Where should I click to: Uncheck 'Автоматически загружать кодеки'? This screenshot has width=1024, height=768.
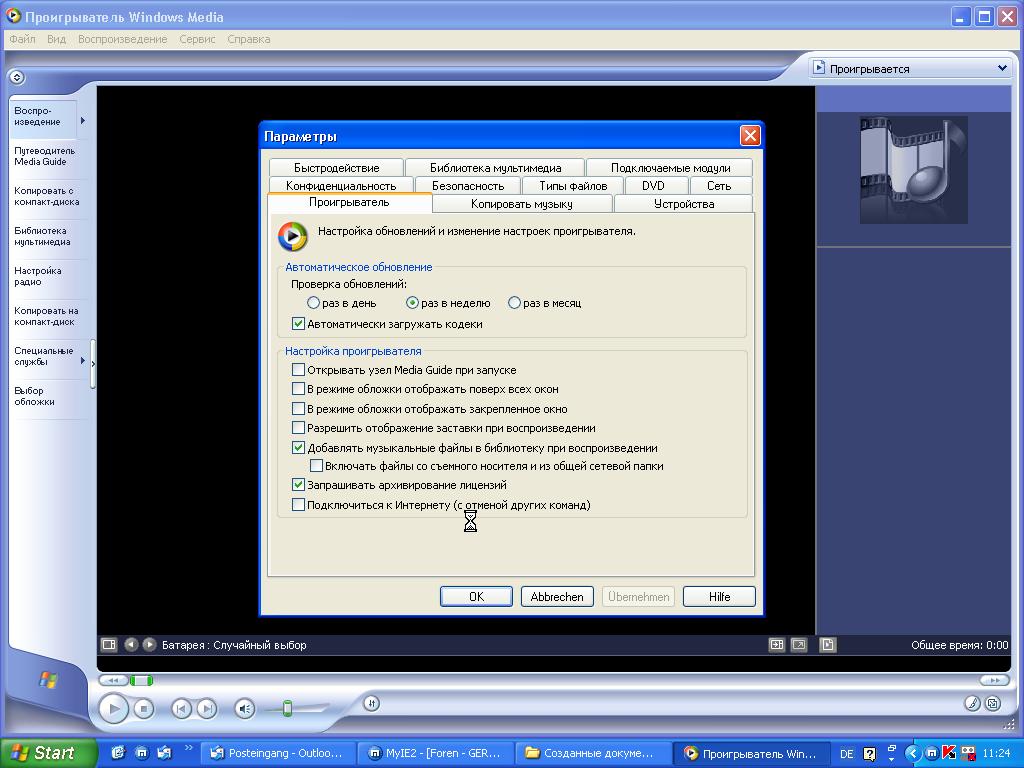(298, 324)
